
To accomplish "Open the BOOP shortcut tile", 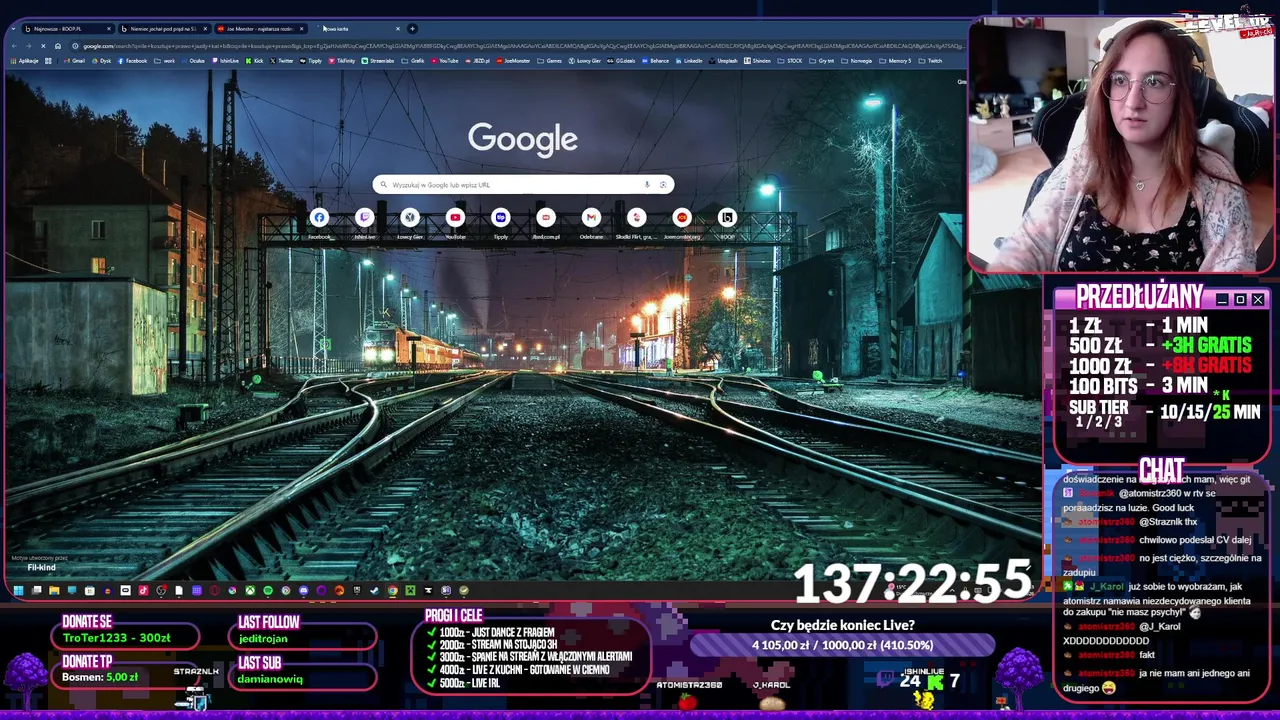I will point(727,222).
